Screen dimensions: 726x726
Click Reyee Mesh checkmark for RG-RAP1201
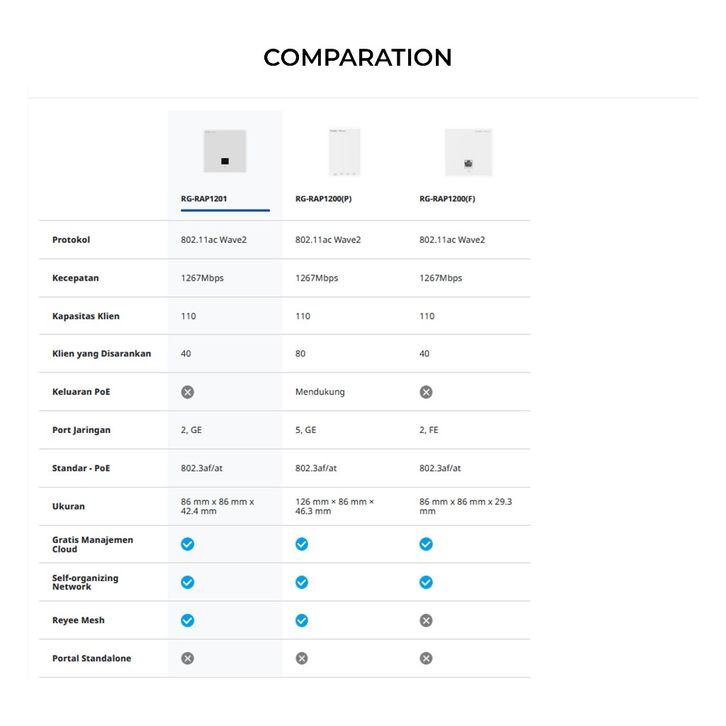(188, 620)
